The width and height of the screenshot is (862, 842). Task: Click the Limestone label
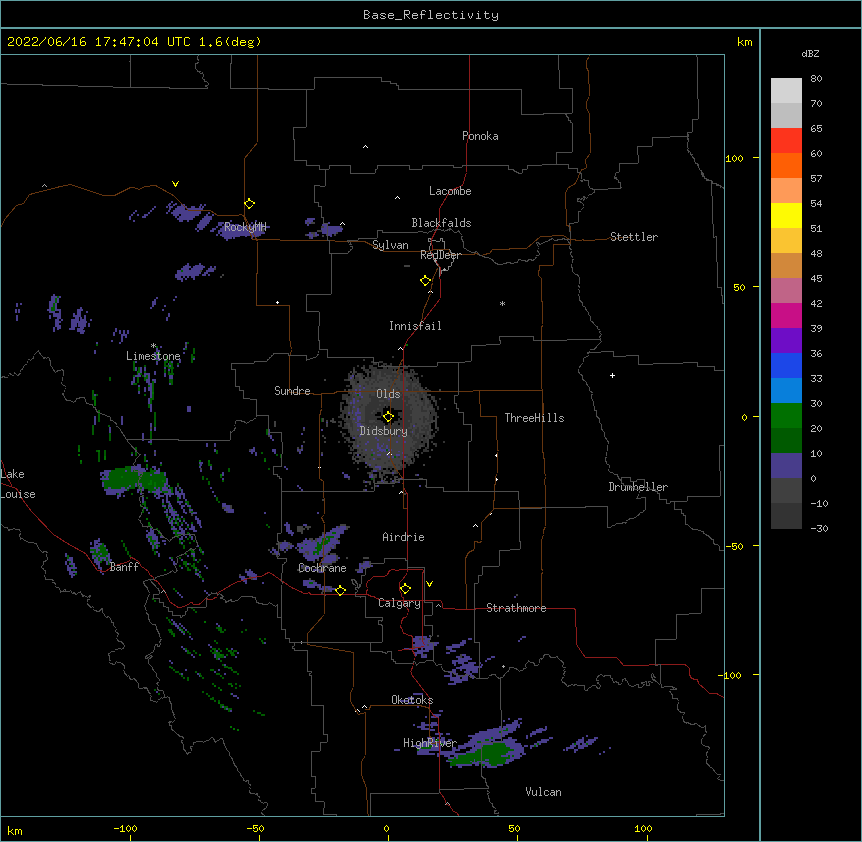(153, 356)
